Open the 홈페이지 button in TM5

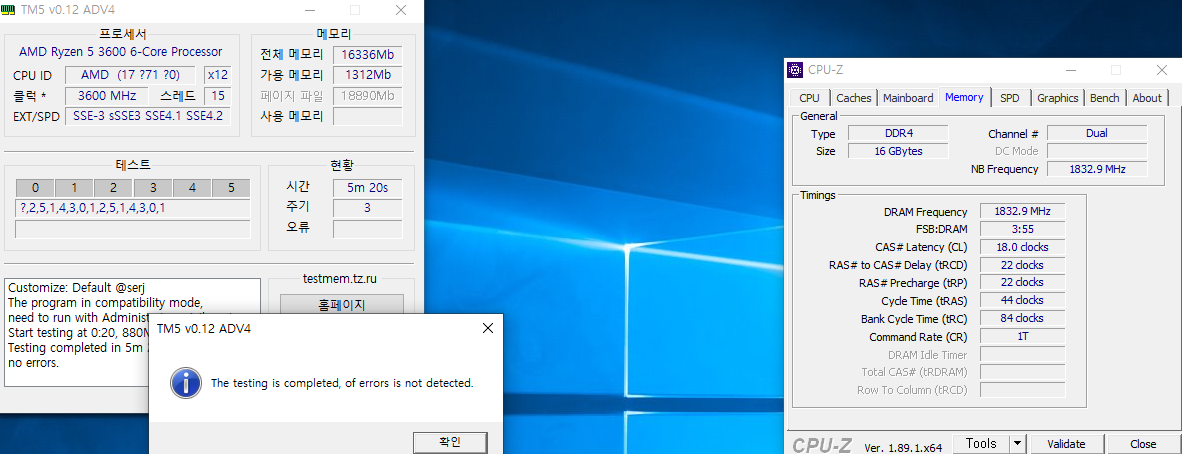[341, 305]
